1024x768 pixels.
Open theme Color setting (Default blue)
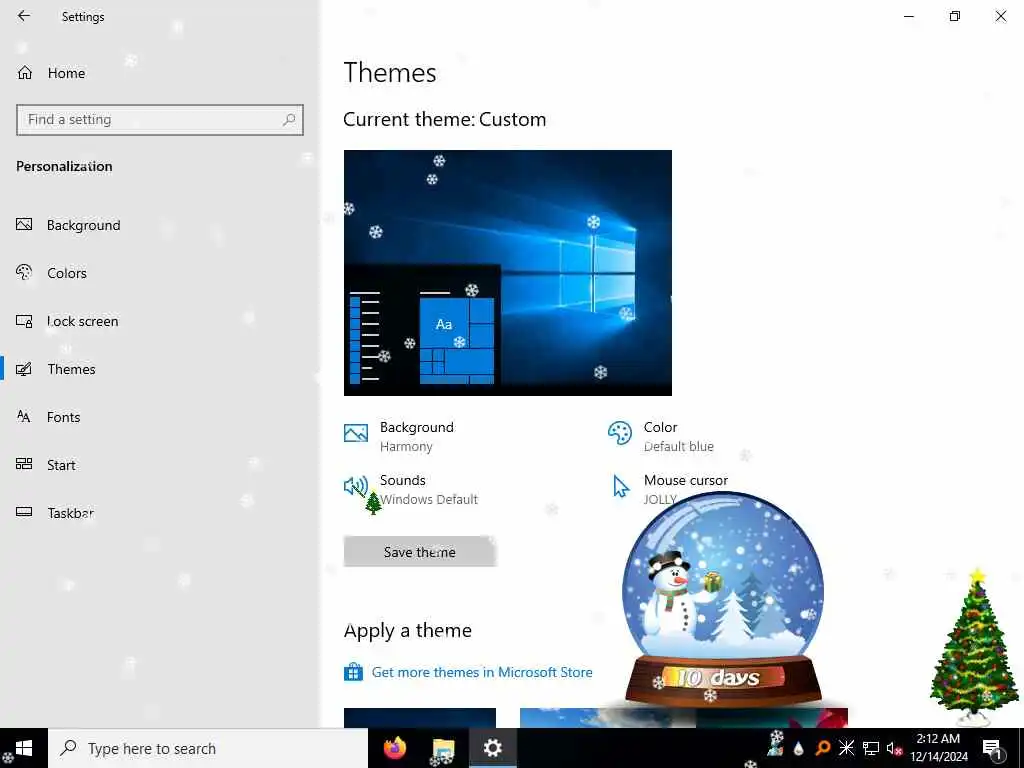tap(661, 436)
